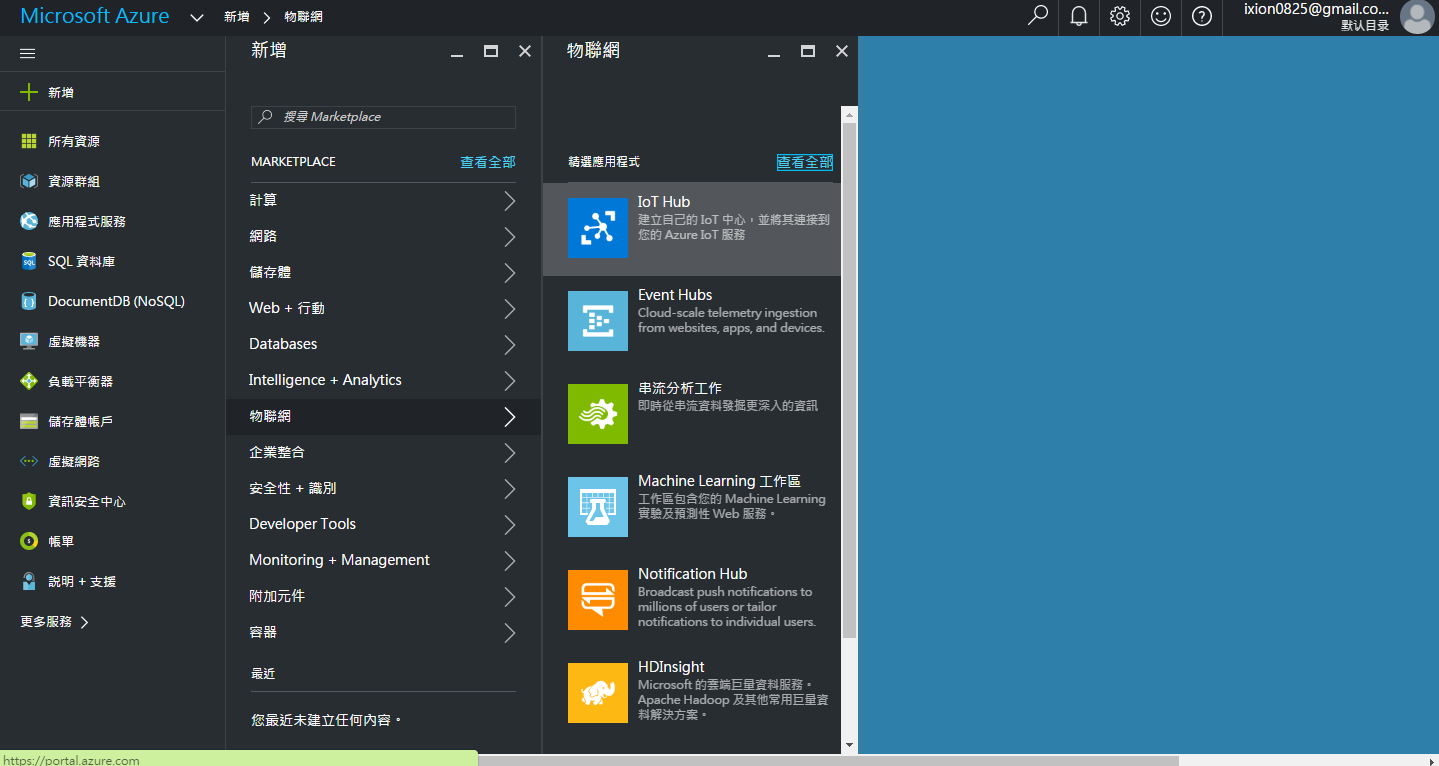Open portal settings gear icon
The image size is (1439, 766).
coord(1120,16)
